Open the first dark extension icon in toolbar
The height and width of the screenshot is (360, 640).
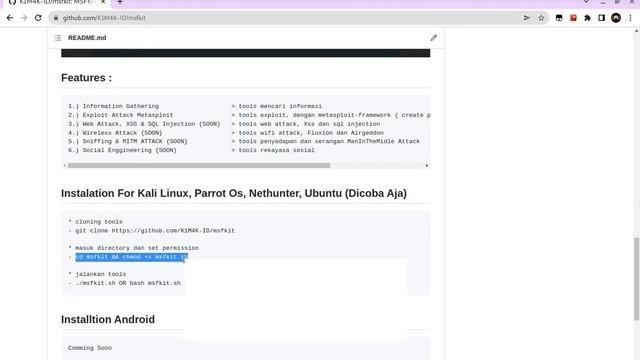tap(559, 18)
